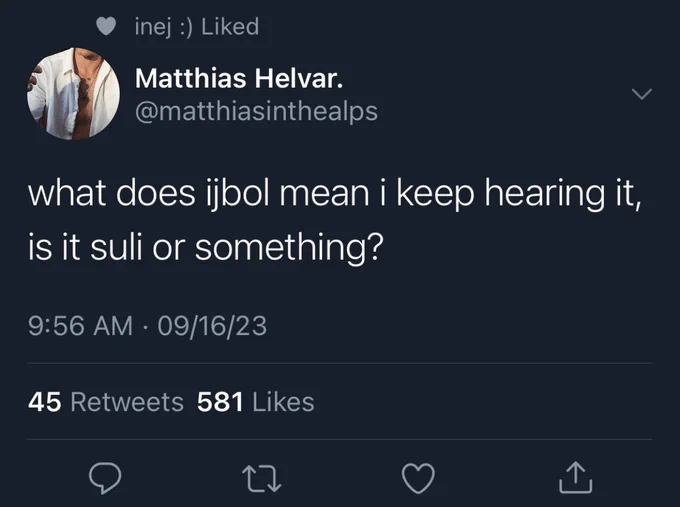
Task: Open the Matthias Helvar display name
Action: point(239,79)
